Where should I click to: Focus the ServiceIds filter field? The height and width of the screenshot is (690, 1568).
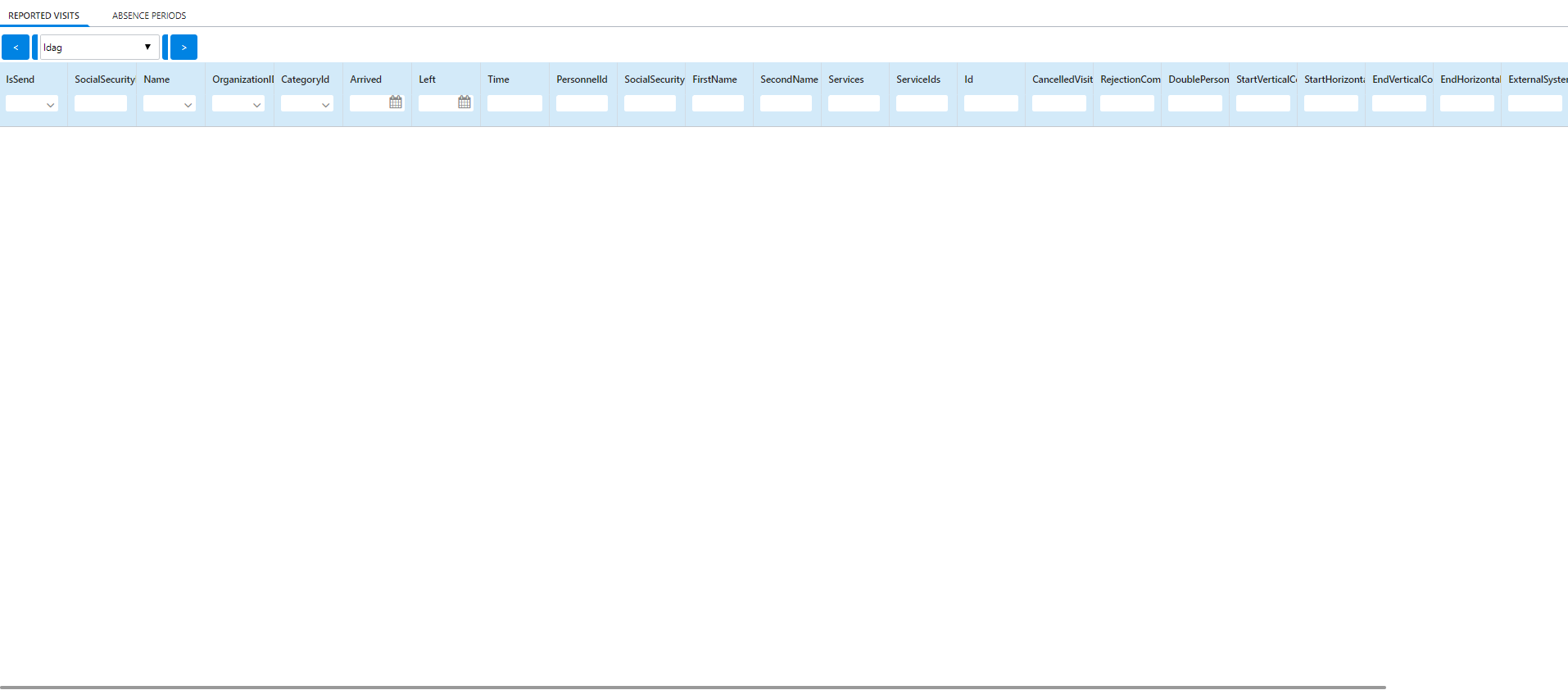click(x=922, y=103)
